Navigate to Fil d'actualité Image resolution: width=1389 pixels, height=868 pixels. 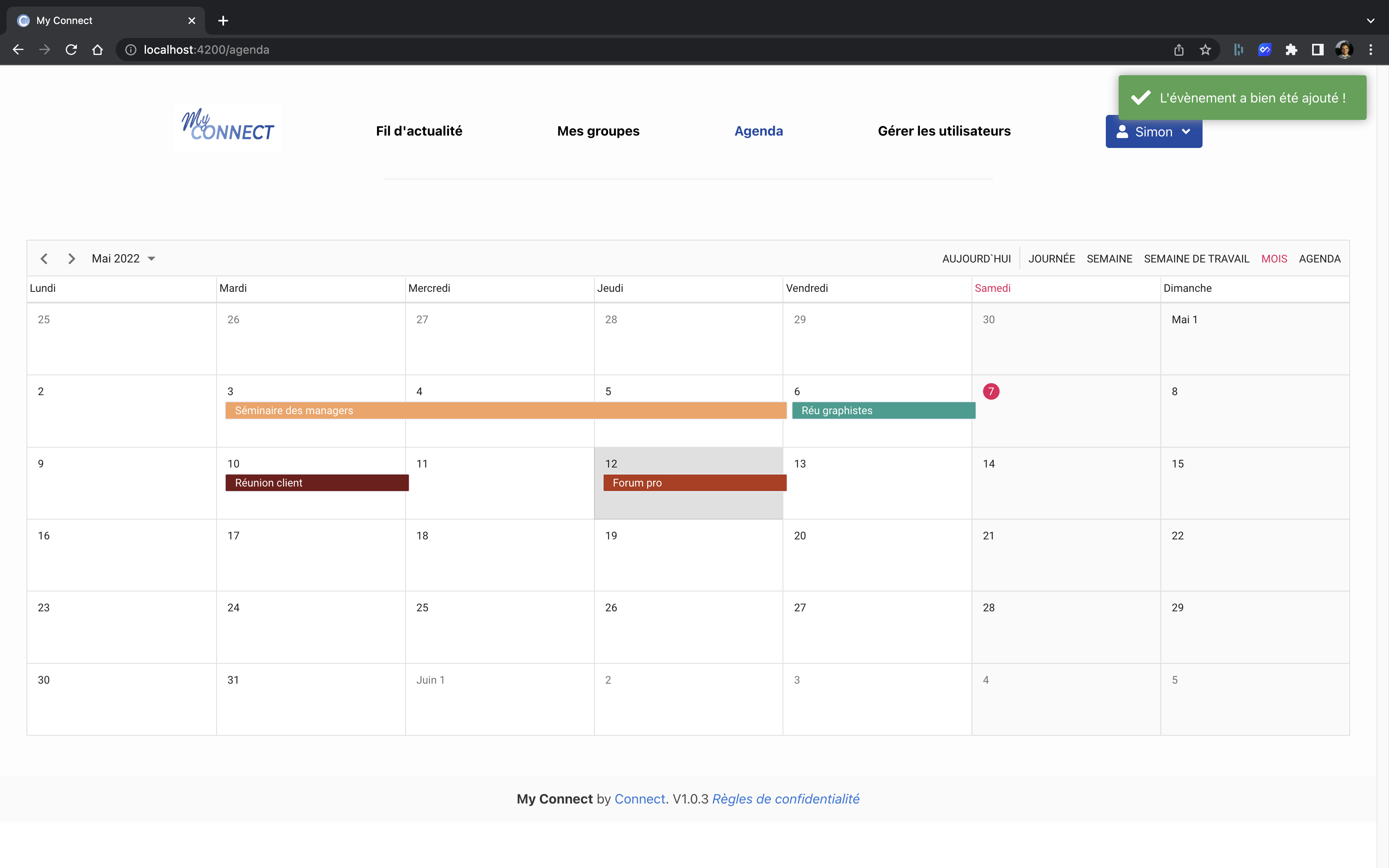tap(418, 131)
